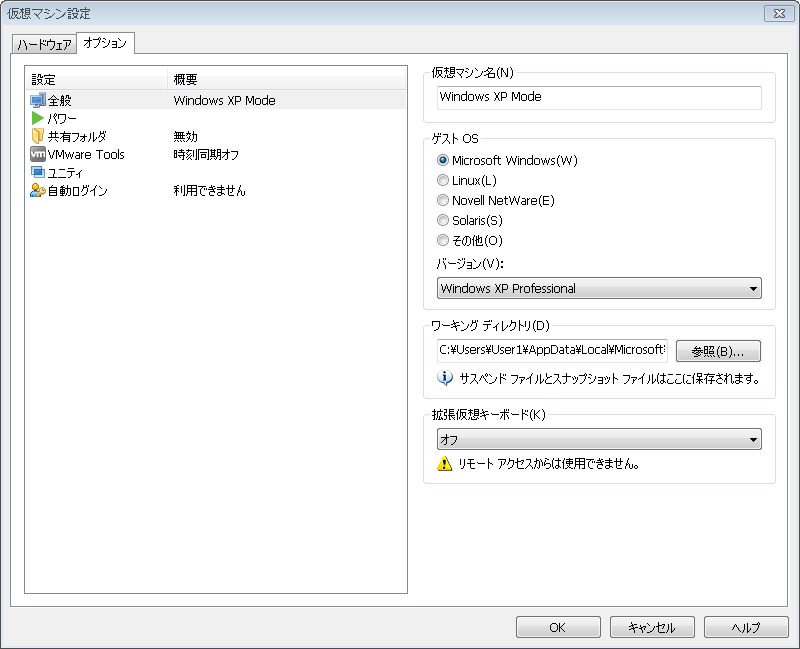Click the green パワー play icon

tap(37, 118)
